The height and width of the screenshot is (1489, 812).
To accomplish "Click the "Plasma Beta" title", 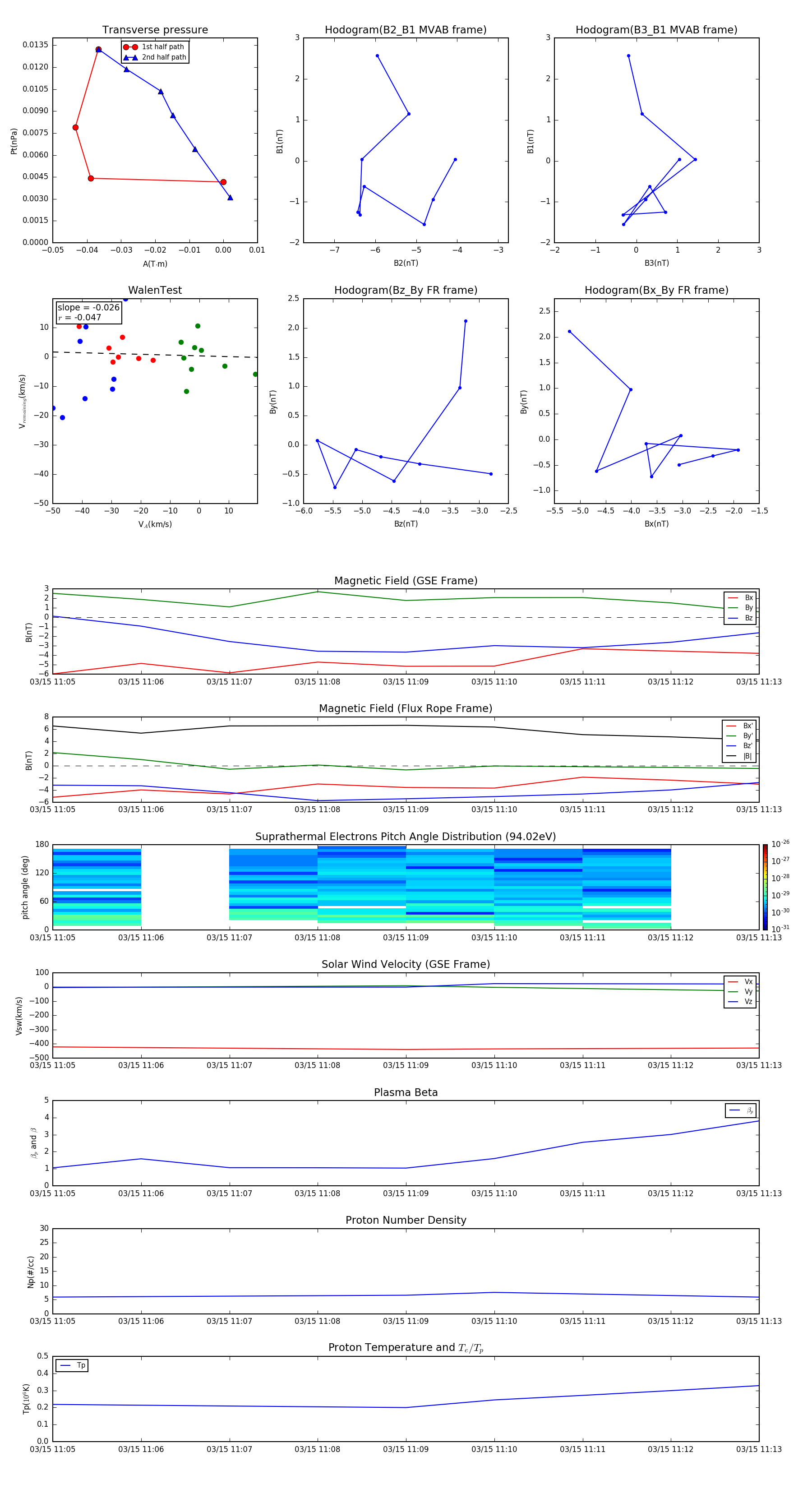I will (x=406, y=1092).
